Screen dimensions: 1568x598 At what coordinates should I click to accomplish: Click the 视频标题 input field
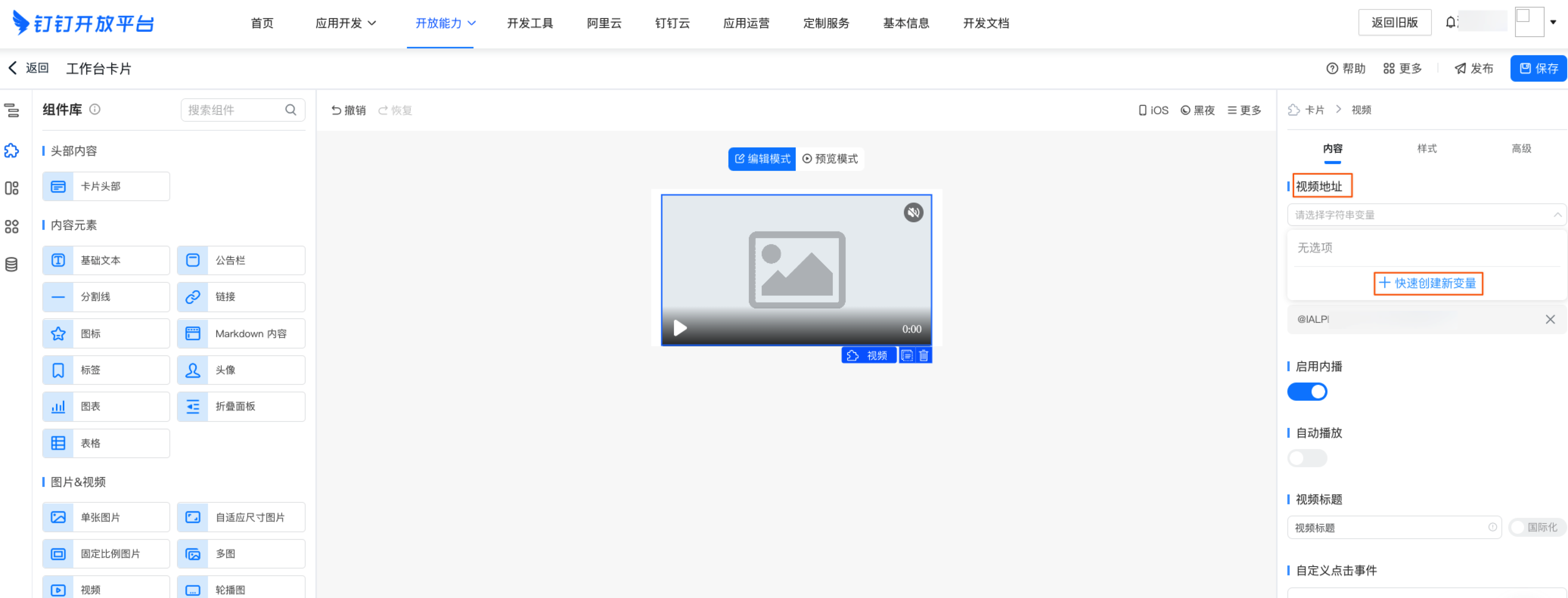1394,527
